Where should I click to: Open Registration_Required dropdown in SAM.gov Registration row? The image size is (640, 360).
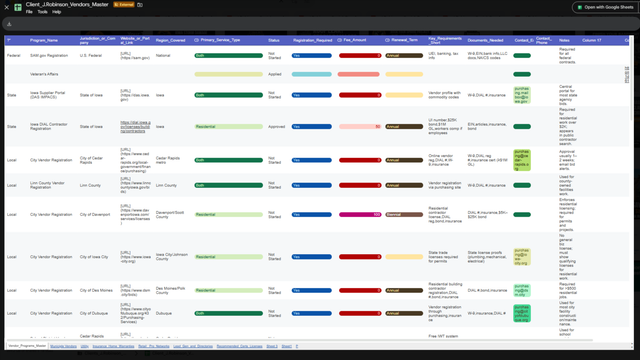[x=311, y=56]
